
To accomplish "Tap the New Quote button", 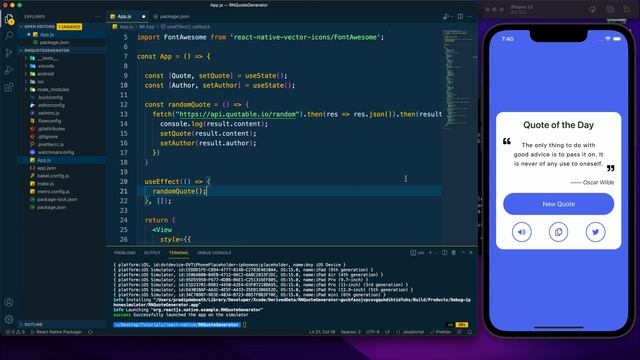I will [558, 204].
